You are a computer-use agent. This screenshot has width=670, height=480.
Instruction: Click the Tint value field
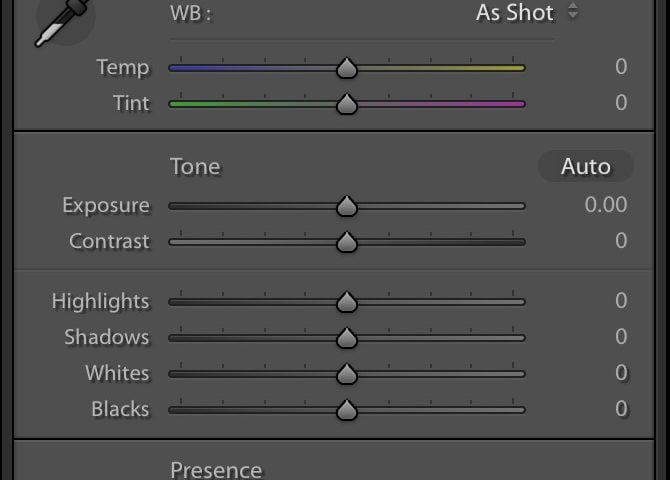[x=621, y=102]
